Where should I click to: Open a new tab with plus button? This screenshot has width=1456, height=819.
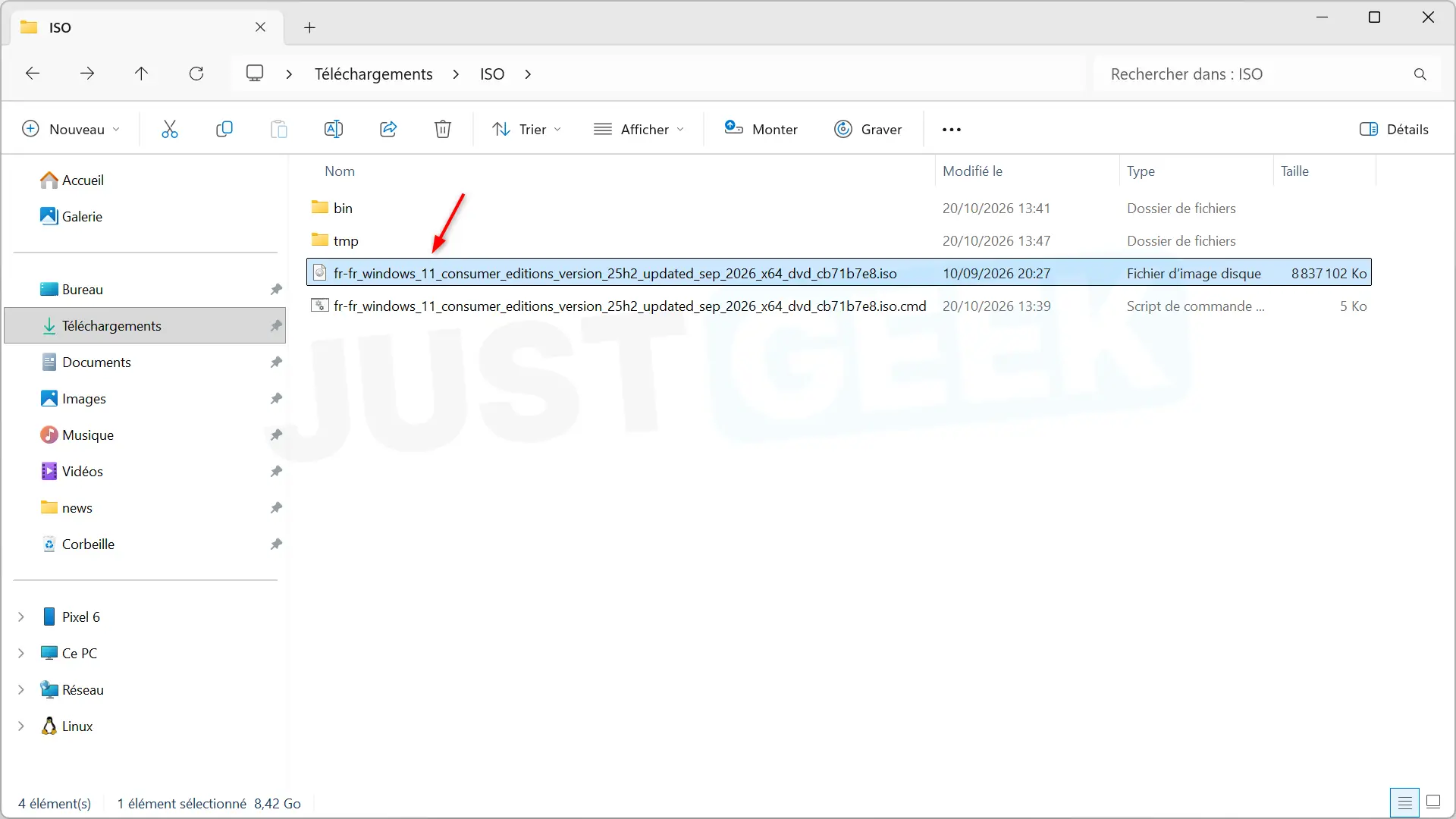[x=309, y=28]
